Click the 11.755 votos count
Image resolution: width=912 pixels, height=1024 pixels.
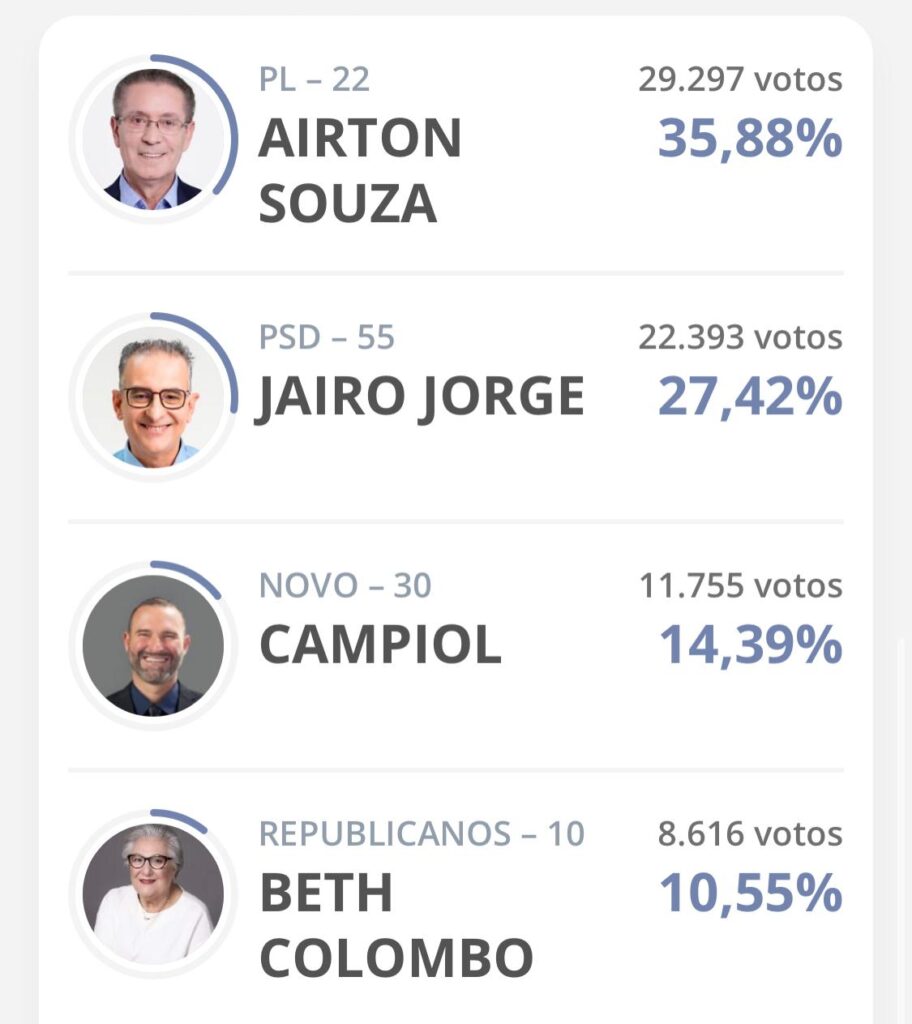point(740,586)
